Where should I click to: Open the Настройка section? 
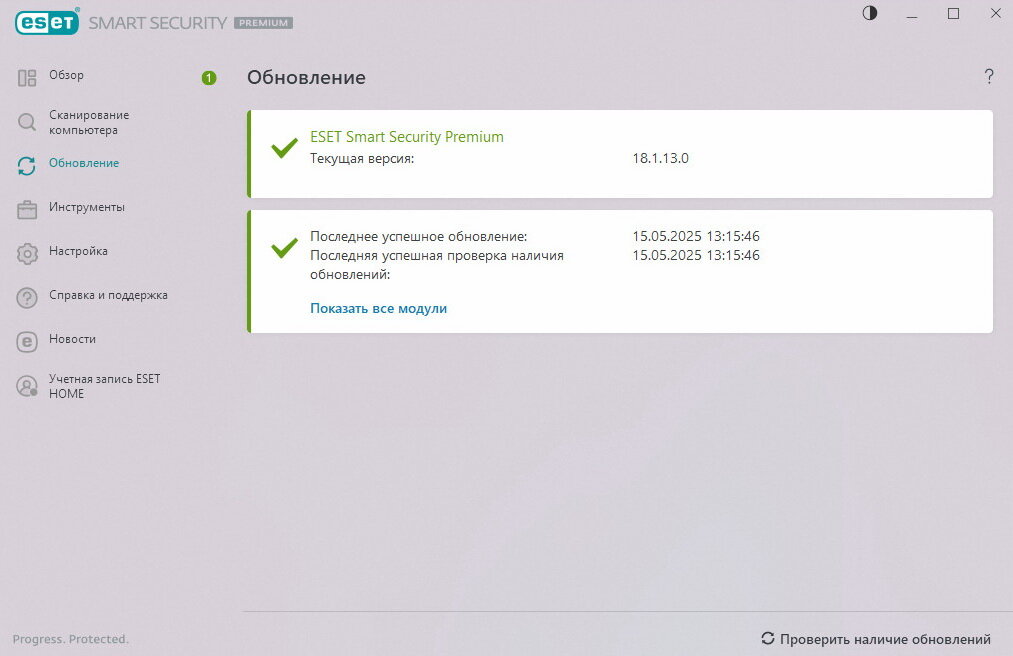(78, 251)
